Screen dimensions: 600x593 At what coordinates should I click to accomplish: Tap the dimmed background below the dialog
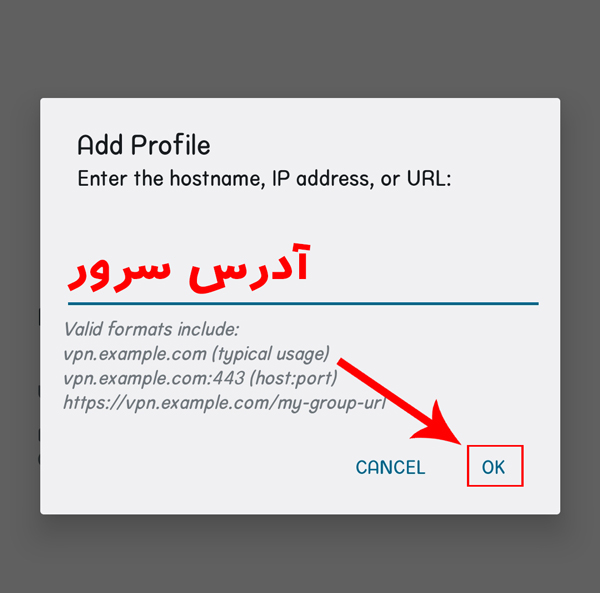pyautogui.click(x=300, y=555)
